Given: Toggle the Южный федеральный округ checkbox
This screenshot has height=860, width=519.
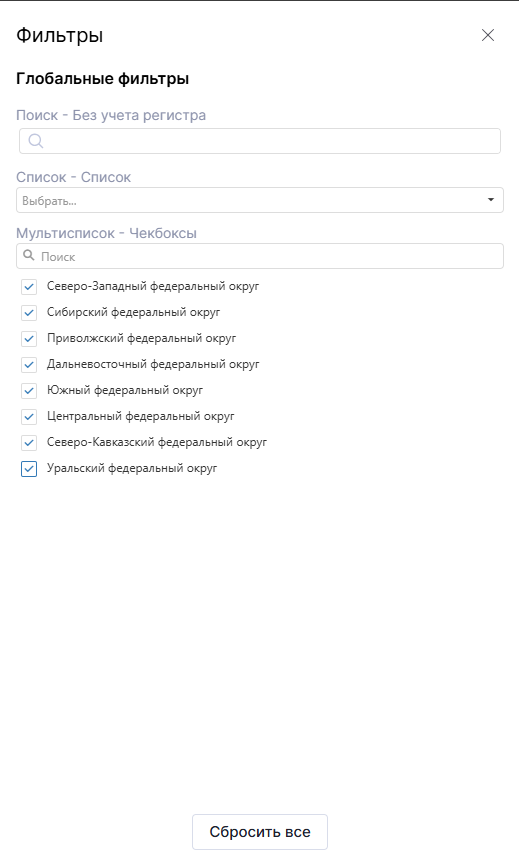Looking at the screenshot, I should pyautogui.click(x=29, y=391).
